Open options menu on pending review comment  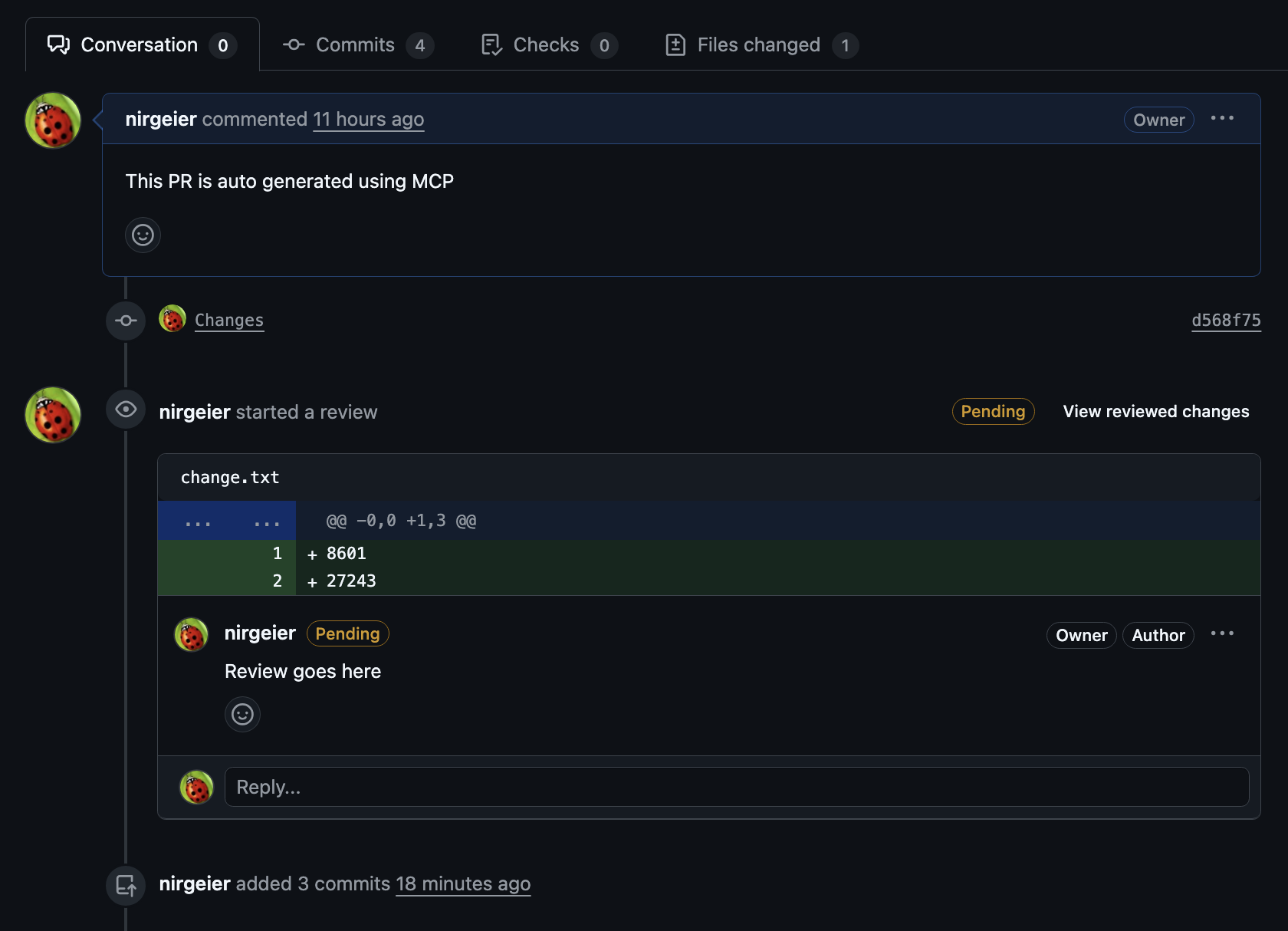click(x=1222, y=633)
